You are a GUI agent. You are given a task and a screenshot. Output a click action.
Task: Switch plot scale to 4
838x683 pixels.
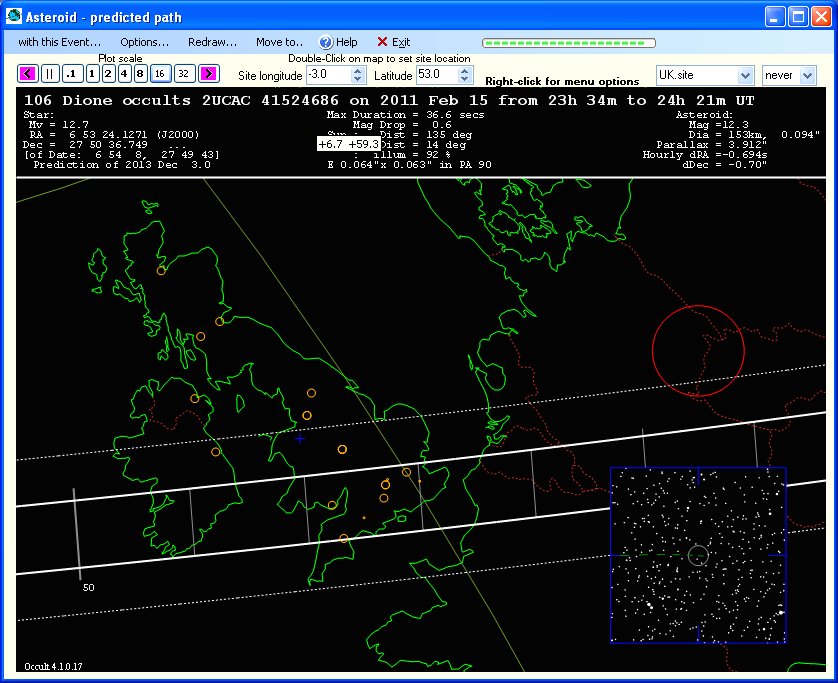coord(124,74)
